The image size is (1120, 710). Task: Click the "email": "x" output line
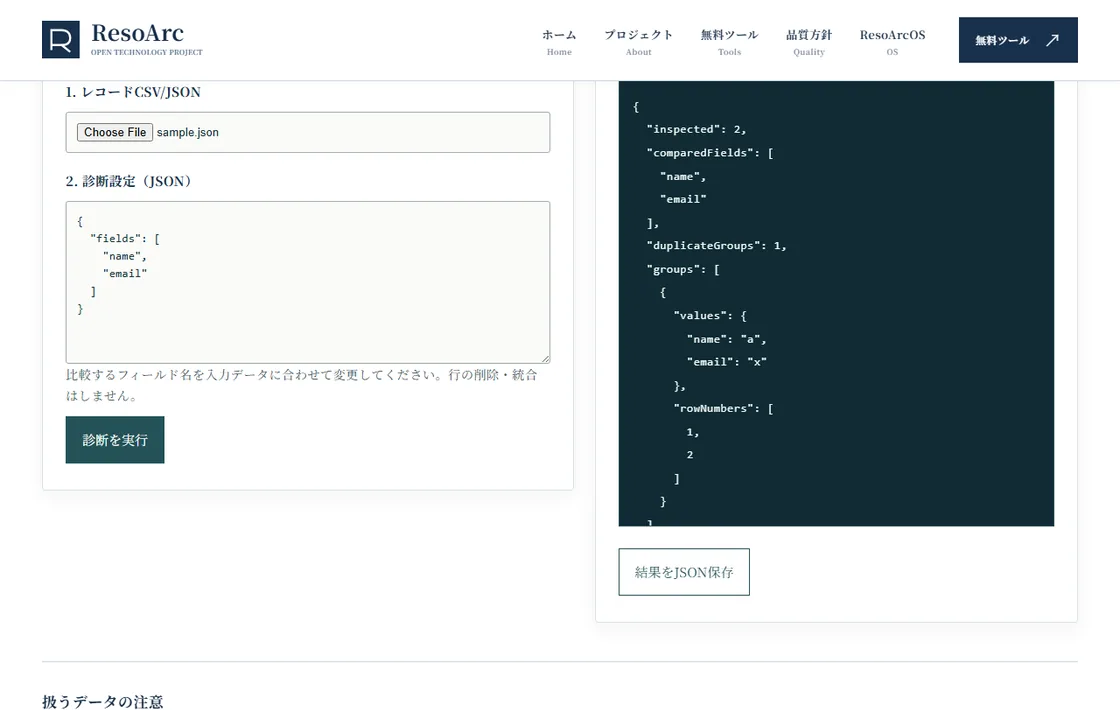(x=726, y=362)
